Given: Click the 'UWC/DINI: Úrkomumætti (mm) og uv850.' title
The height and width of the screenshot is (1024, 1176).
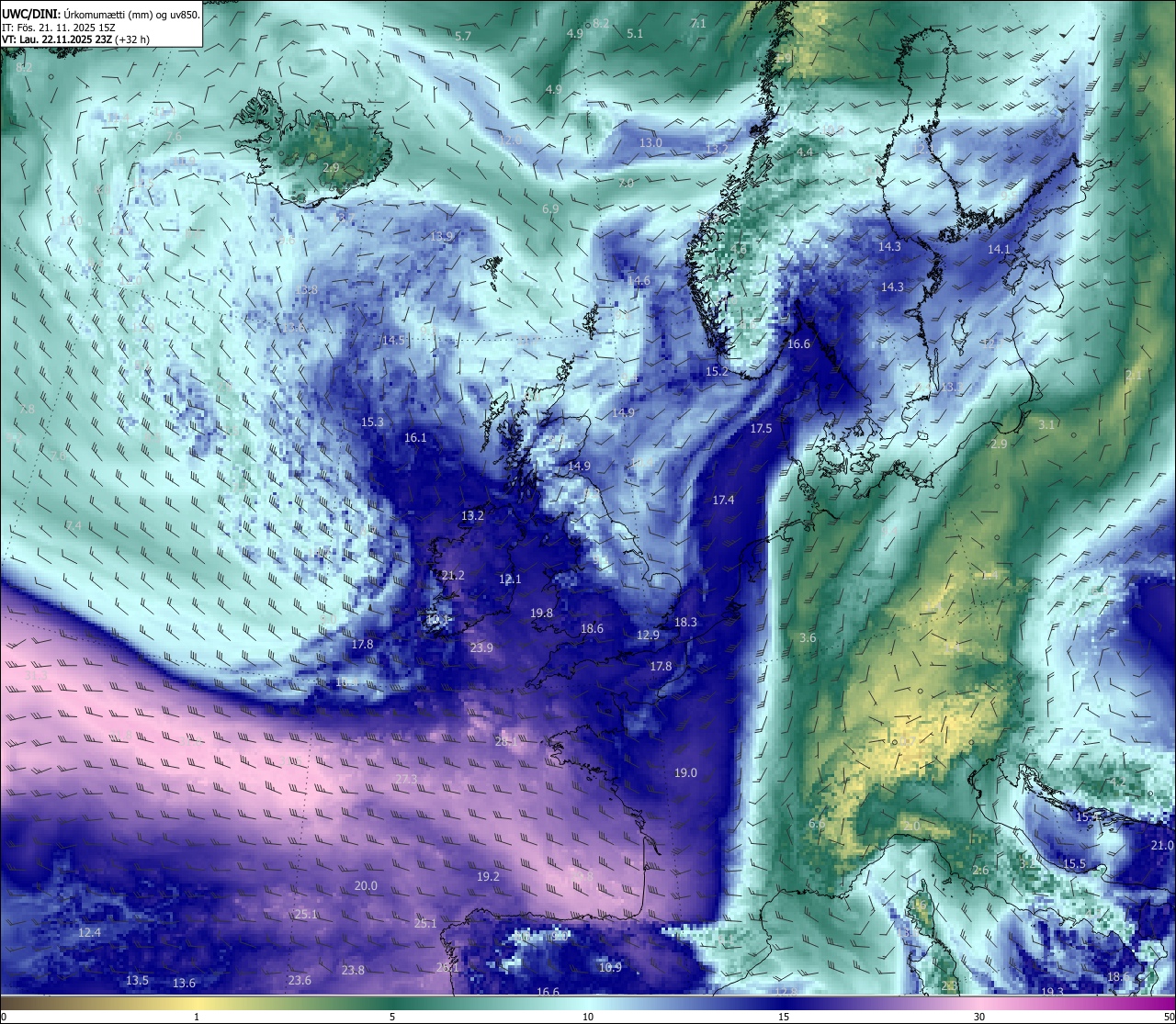Looking at the screenshot, I should (x=101, y=14).
